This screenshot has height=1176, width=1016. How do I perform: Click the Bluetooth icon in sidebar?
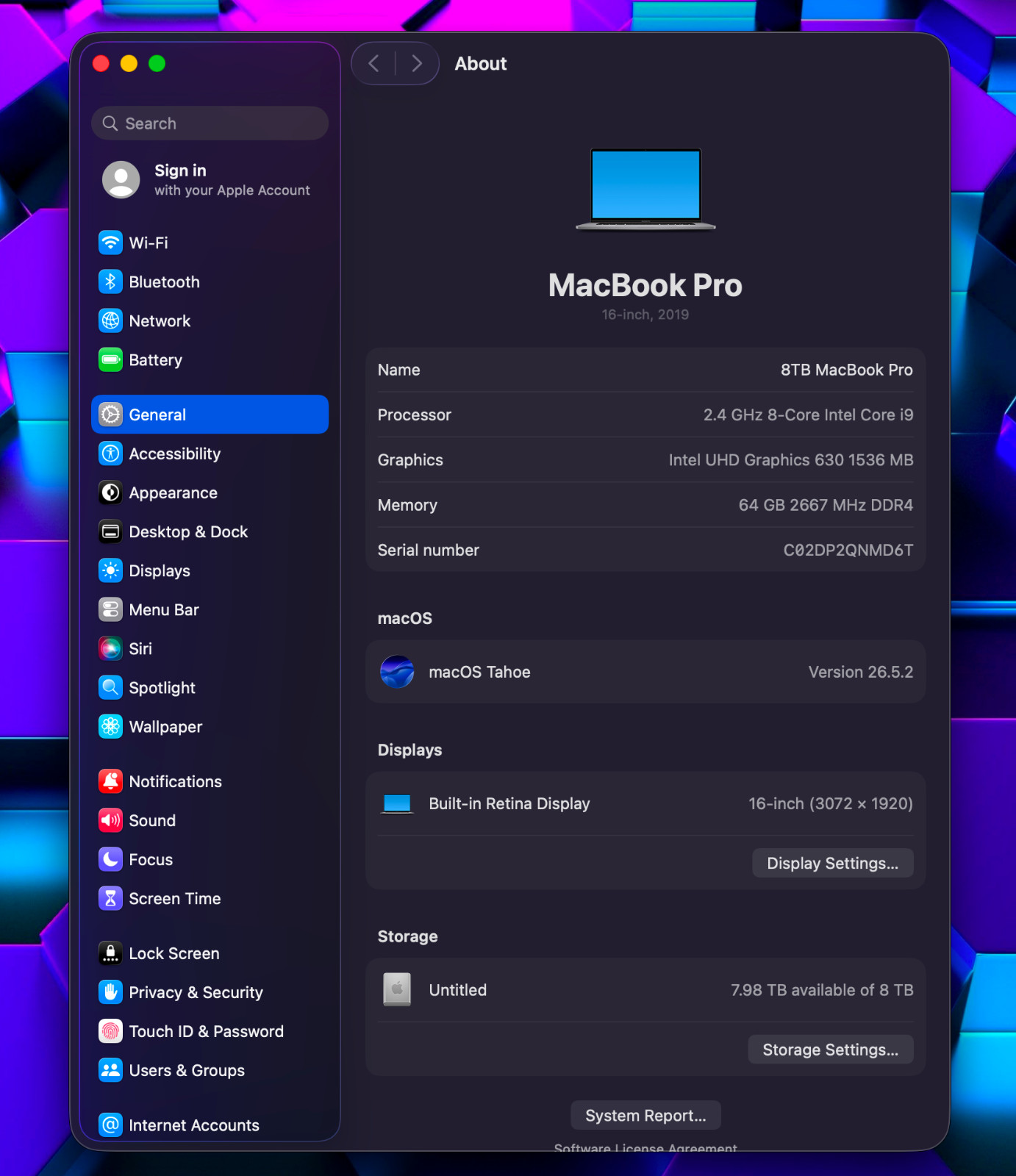coord(110,282)
